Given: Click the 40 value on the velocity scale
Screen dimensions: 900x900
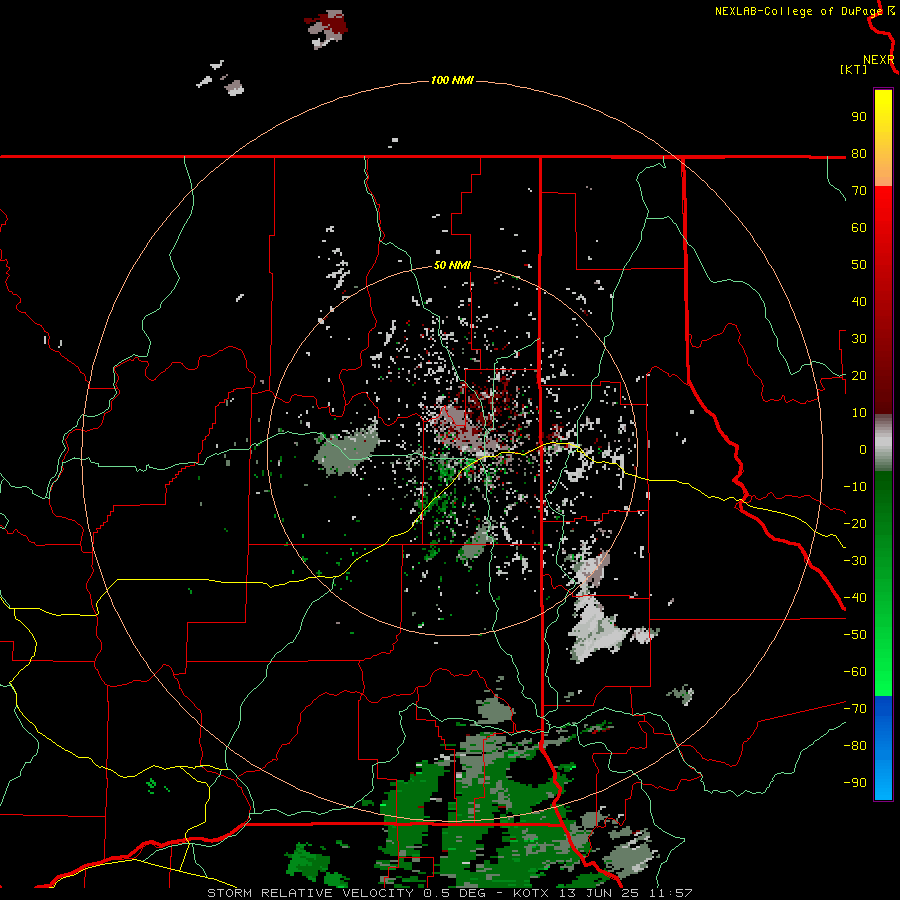Looking at the screenshot, I should coord(859,302).
